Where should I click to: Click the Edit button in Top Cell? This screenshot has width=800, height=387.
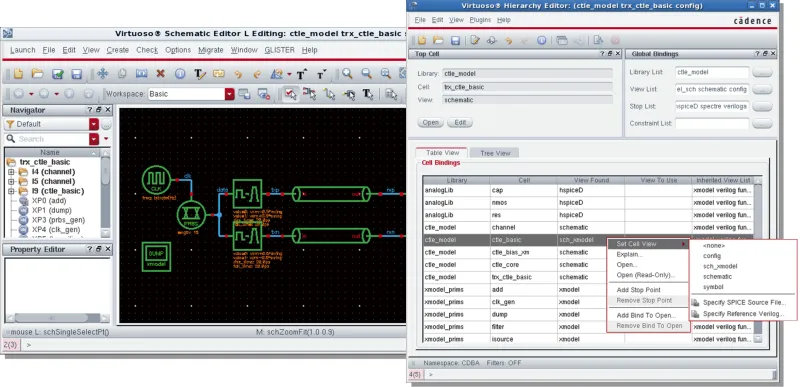460,123
